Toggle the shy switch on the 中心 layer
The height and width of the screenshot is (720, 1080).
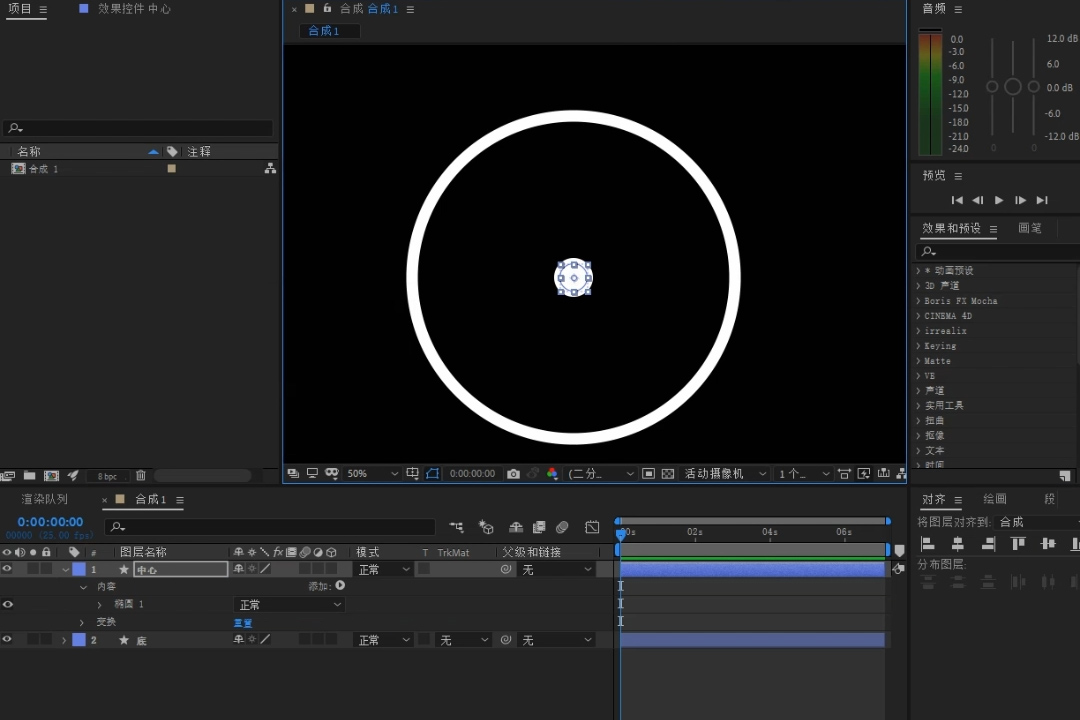coord(238,569)
